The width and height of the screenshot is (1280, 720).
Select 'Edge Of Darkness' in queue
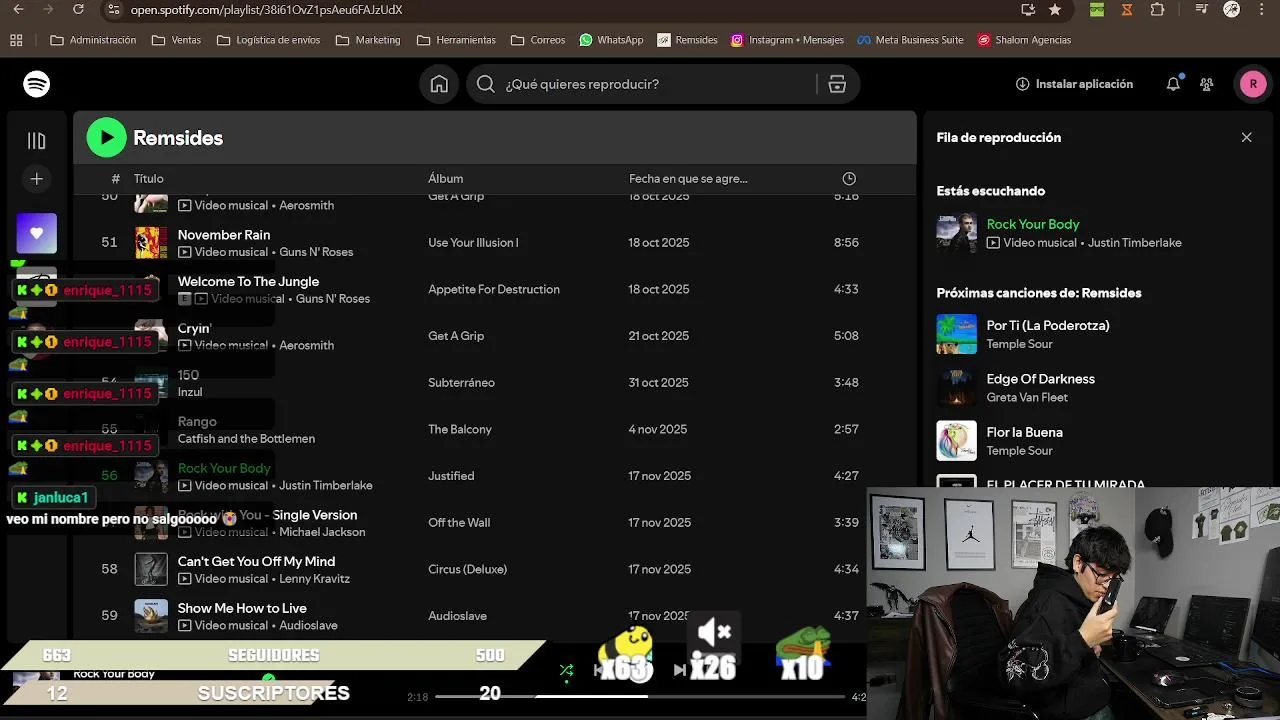tap(1040, 379)
